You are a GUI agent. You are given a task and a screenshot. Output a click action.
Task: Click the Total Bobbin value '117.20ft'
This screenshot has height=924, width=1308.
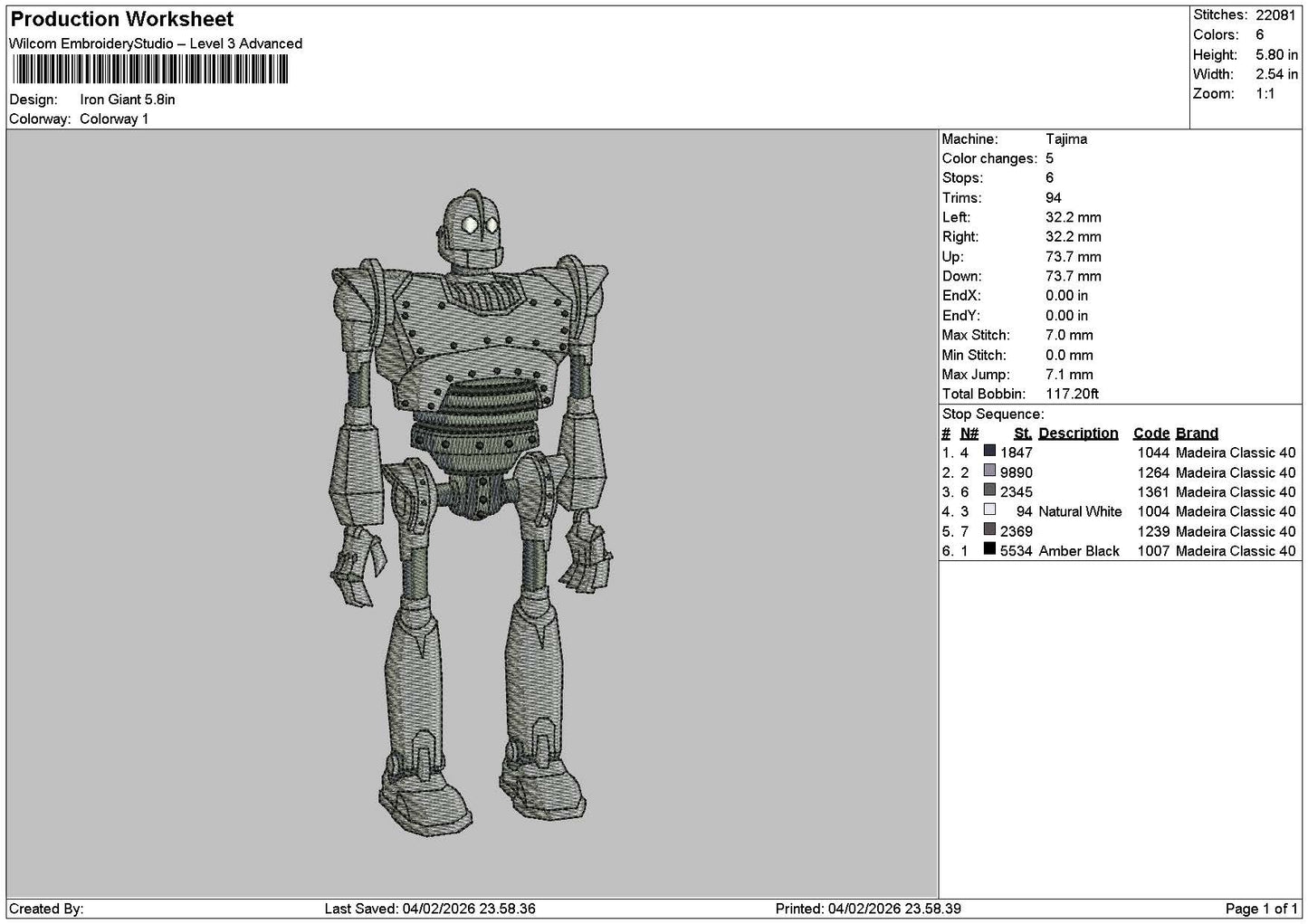(1073, 394)
